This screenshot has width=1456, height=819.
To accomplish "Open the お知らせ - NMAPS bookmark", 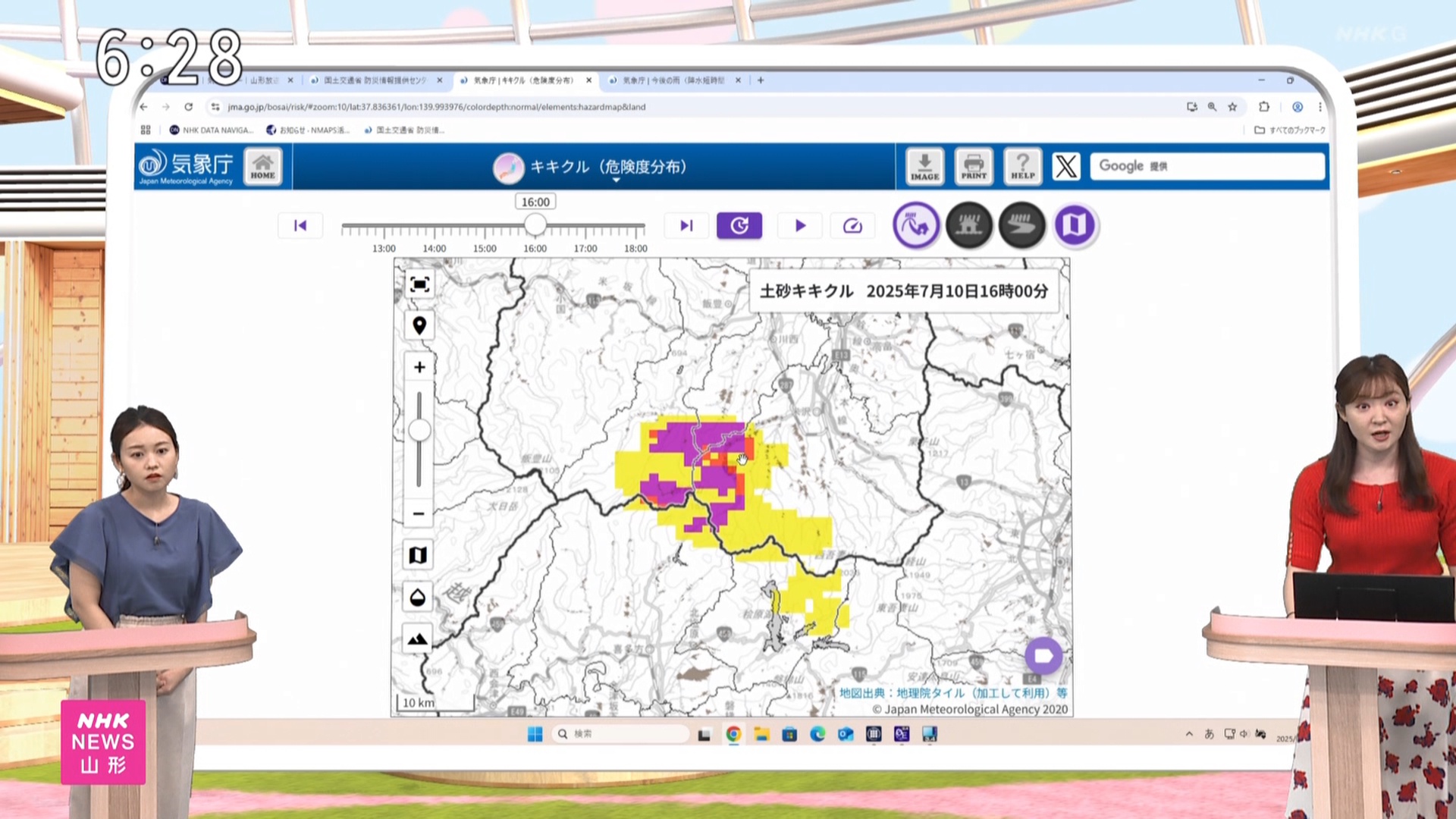I will tap(308, 130).
